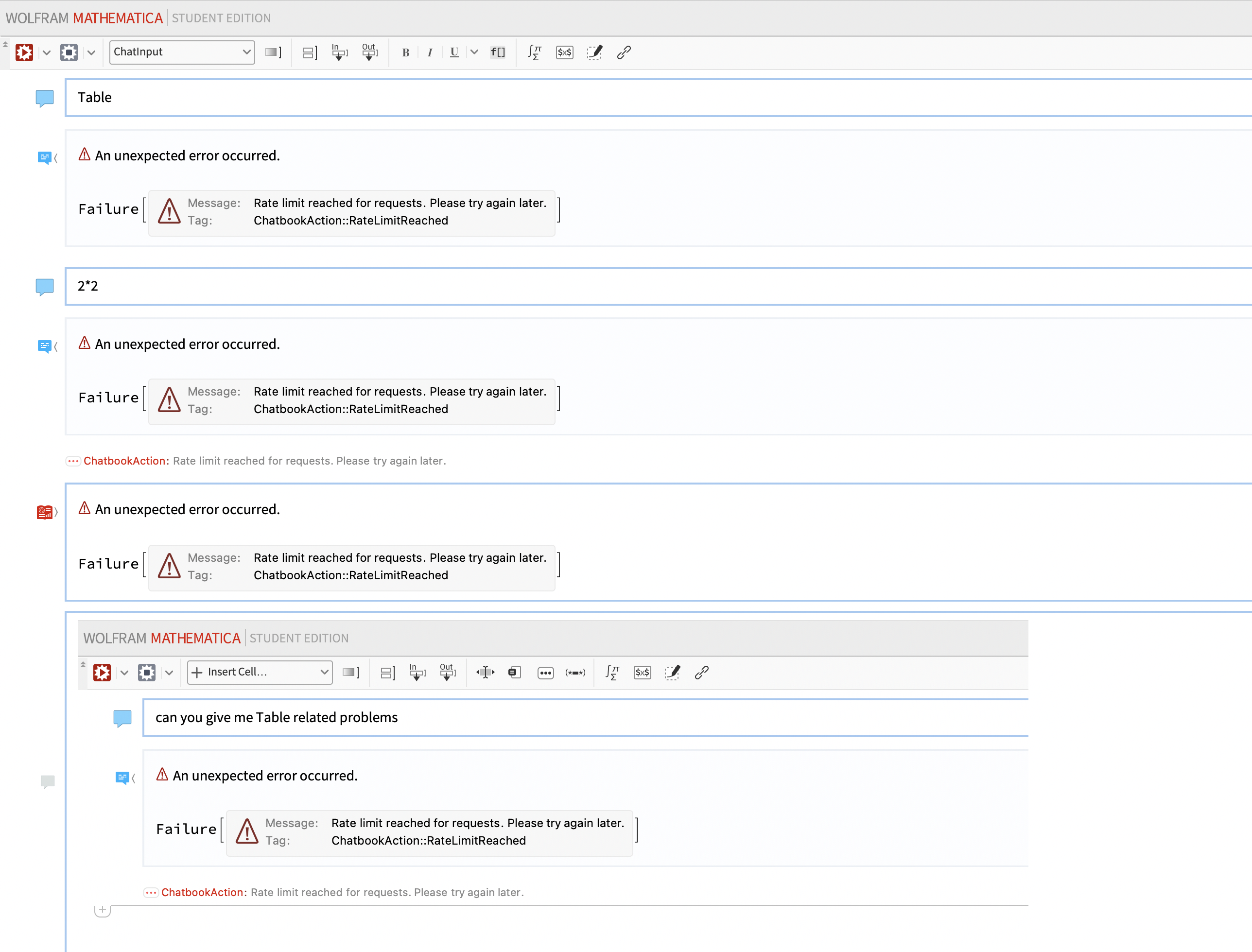The image size is (1252, 952).
Task: Click the 'STUDENT EDITION' label in the inner notebook header
Action: [299, 638]
